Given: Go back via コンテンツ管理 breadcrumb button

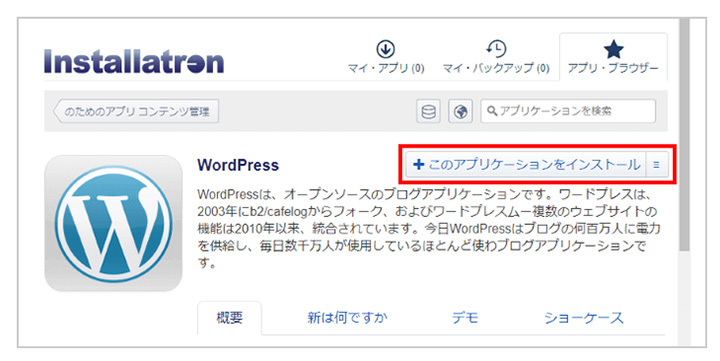Looking at the screenshot, I should 136,111.
